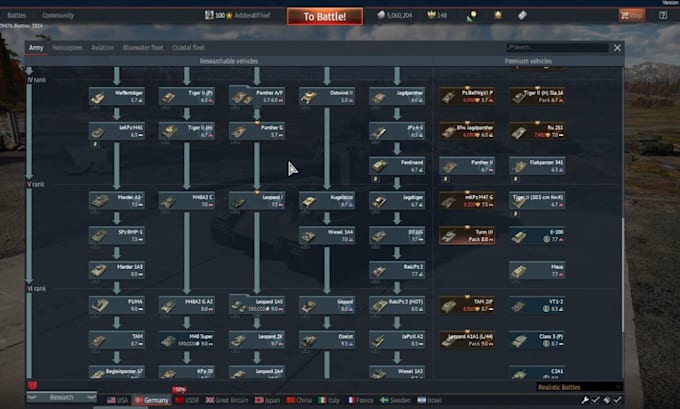
Task: Select the Leopard 2K tank
Action: 257,340
